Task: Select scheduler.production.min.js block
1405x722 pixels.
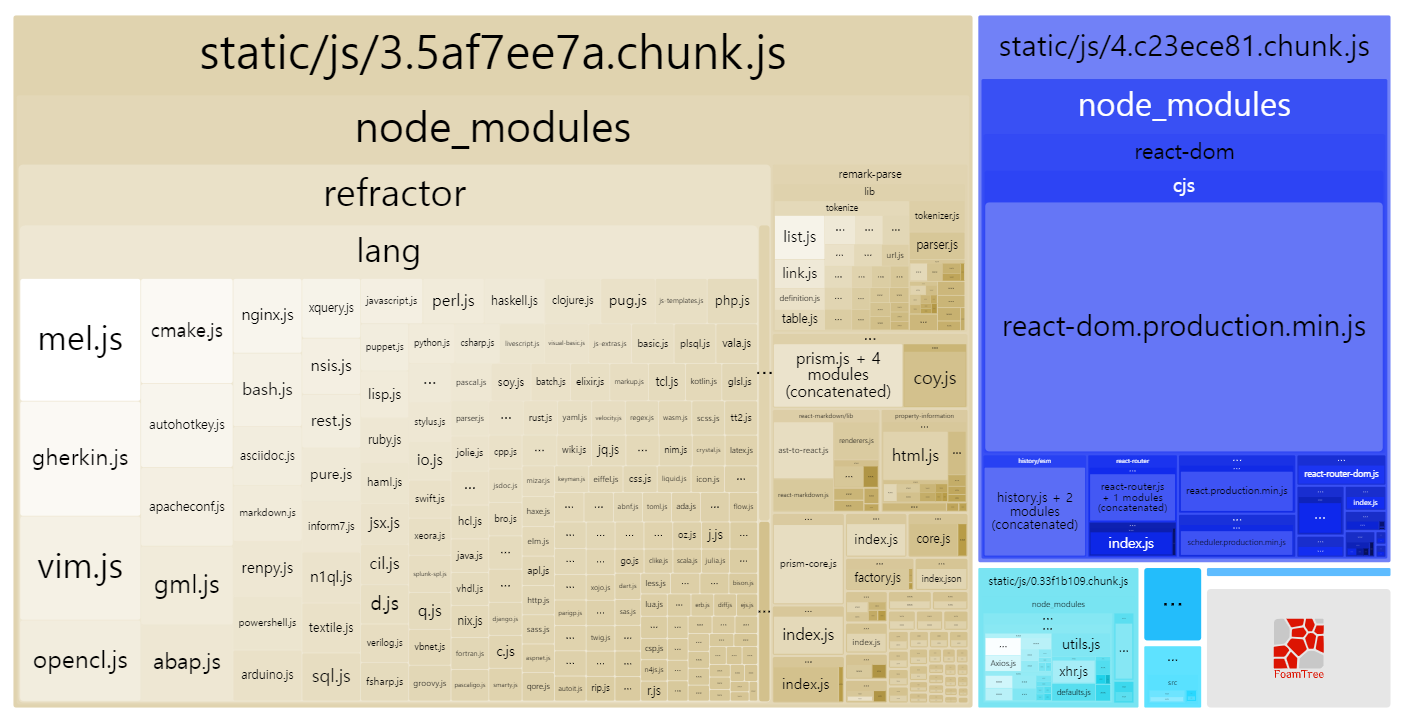Action: 1237,542
